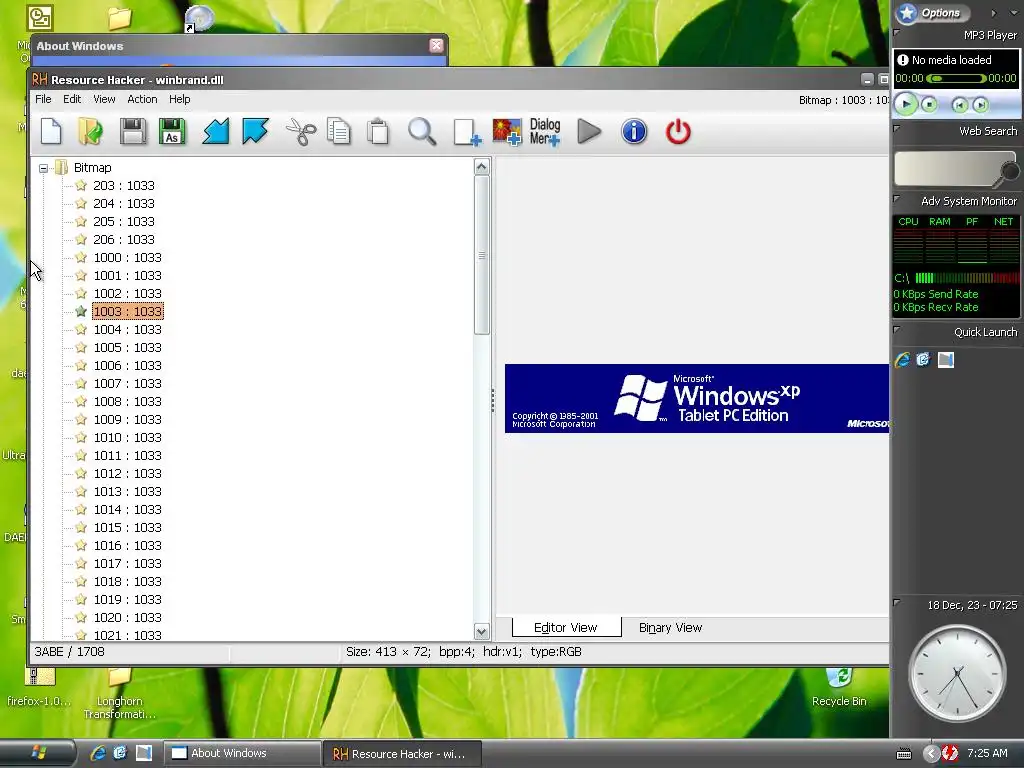
Task: Click the green Save As floppy icon
Action: 172,131
